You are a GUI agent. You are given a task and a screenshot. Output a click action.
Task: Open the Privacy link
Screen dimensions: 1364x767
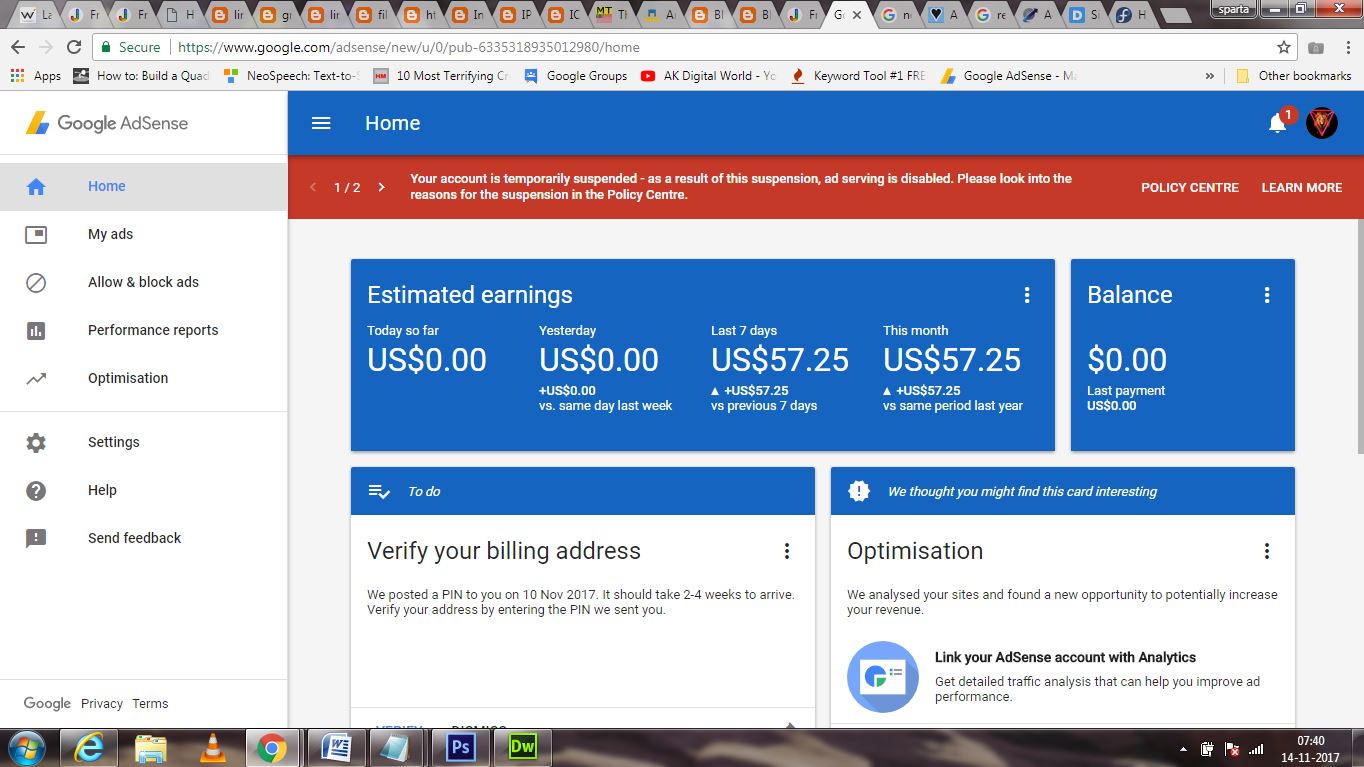coord(102,703)
